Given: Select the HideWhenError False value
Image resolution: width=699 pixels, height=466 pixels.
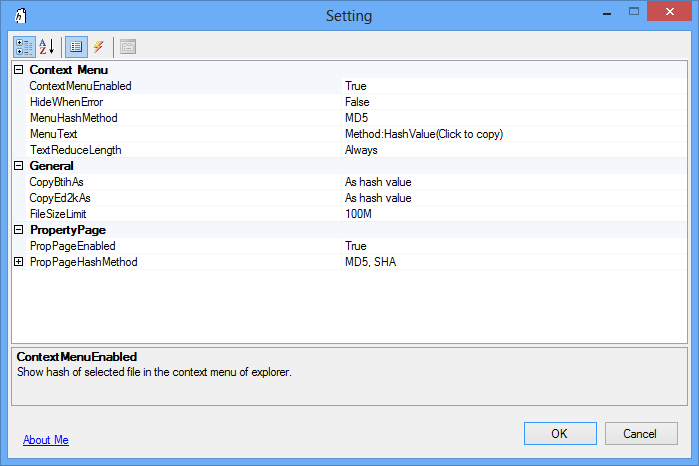Looking at the screenshot, I should click(357, 102).
